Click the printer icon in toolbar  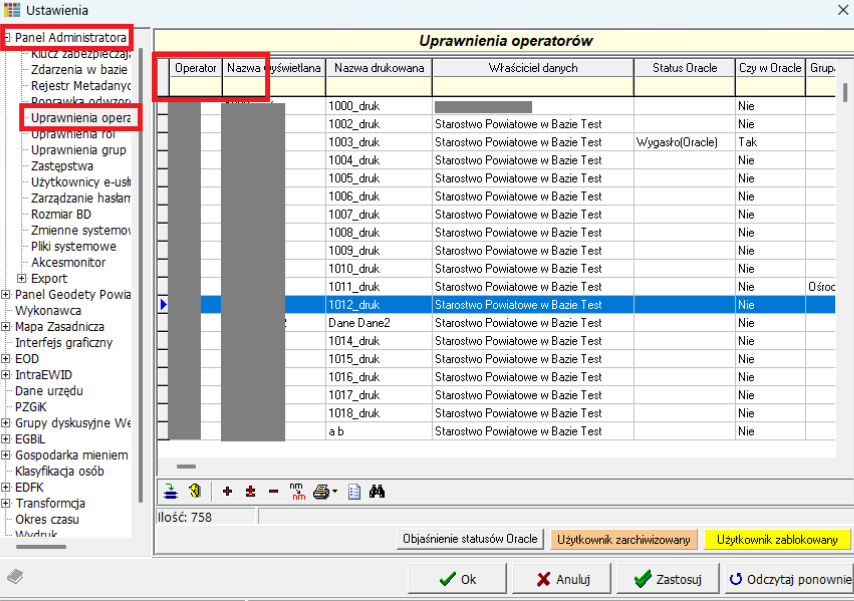tap(321, 491)
